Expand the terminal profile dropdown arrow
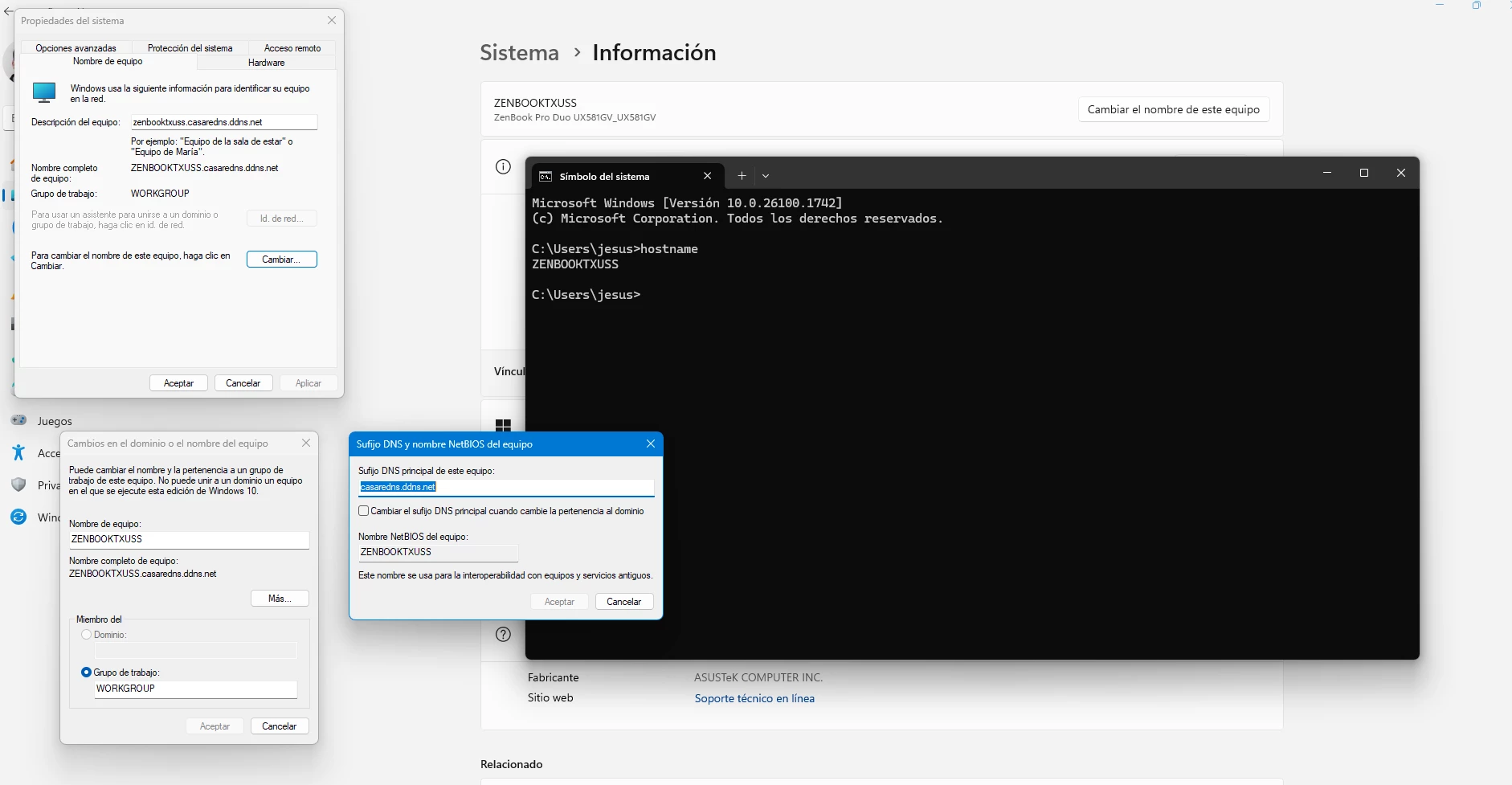Viewport: 1512px width, 785px height. point(766,176)
